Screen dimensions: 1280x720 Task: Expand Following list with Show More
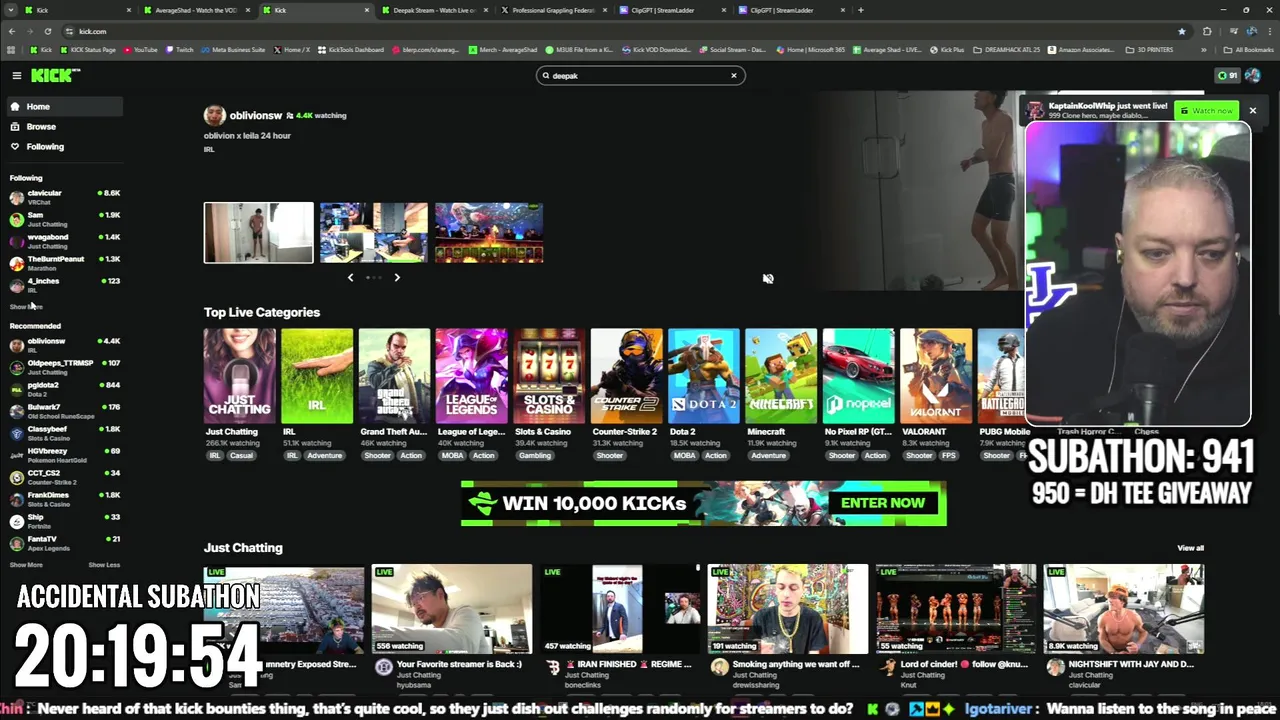(26, 307)
